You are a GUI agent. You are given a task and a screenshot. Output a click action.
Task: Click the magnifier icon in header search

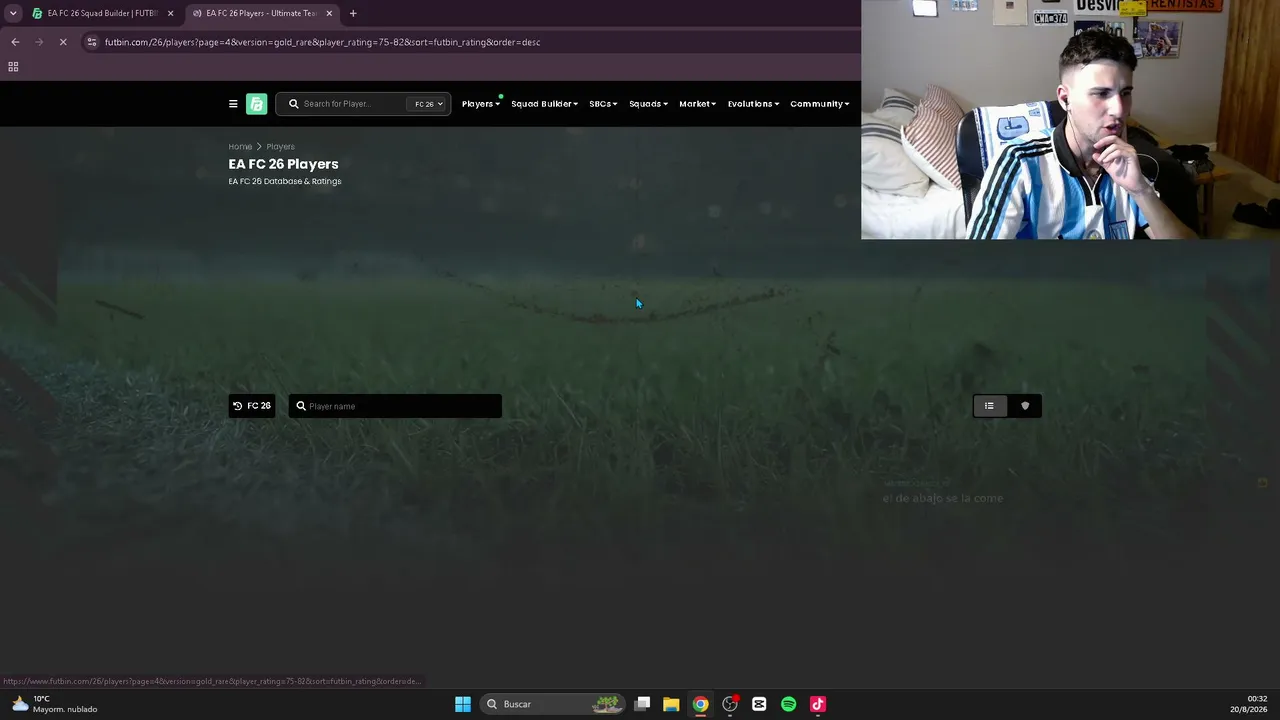click(x=294, y=104)
